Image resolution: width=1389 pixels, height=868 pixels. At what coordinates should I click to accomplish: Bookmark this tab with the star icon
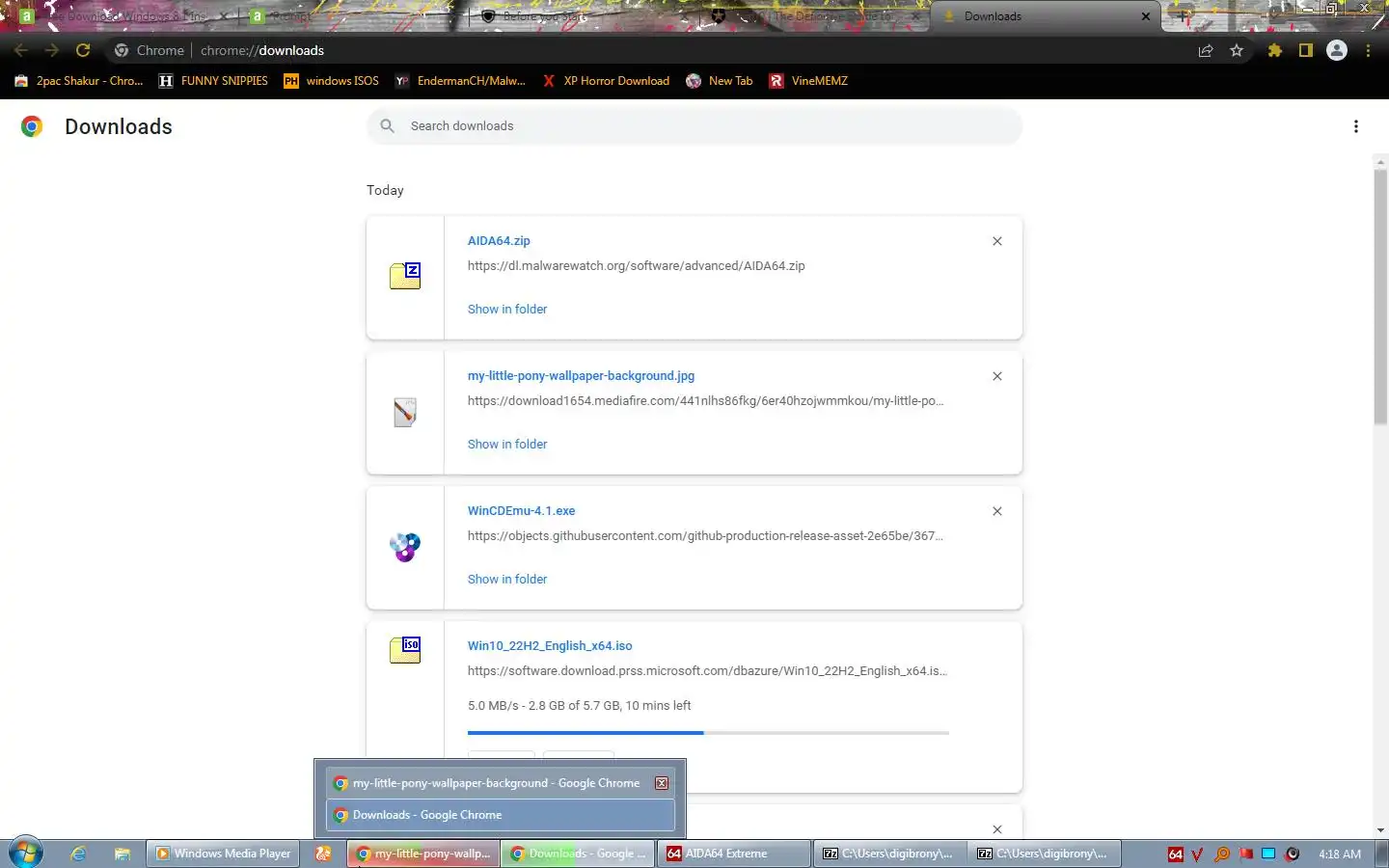click(x=1237, y=51)
